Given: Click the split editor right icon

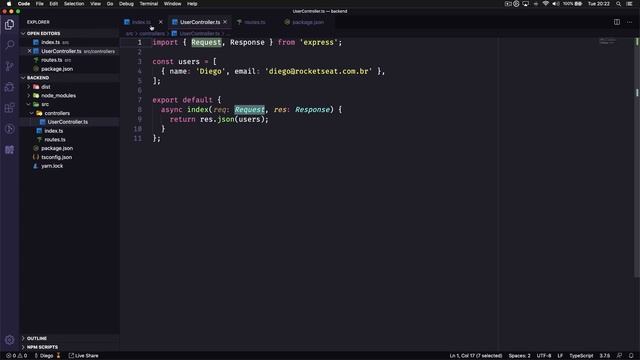Looking at the screenshot, I should pos(617,22).
